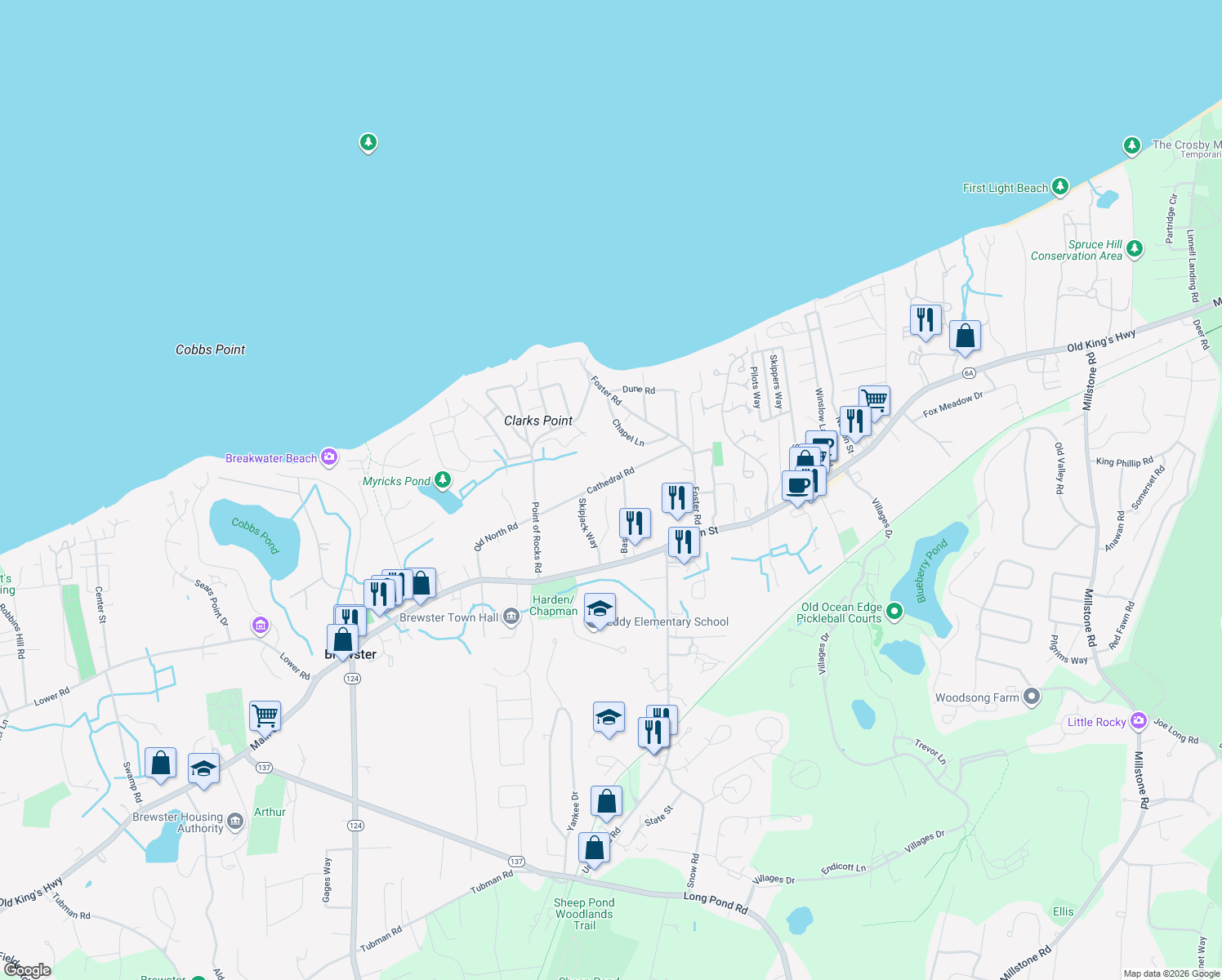Click the shopping bag icon near Yankee Dr
The image size is (1222, 980).
(606, 800)
